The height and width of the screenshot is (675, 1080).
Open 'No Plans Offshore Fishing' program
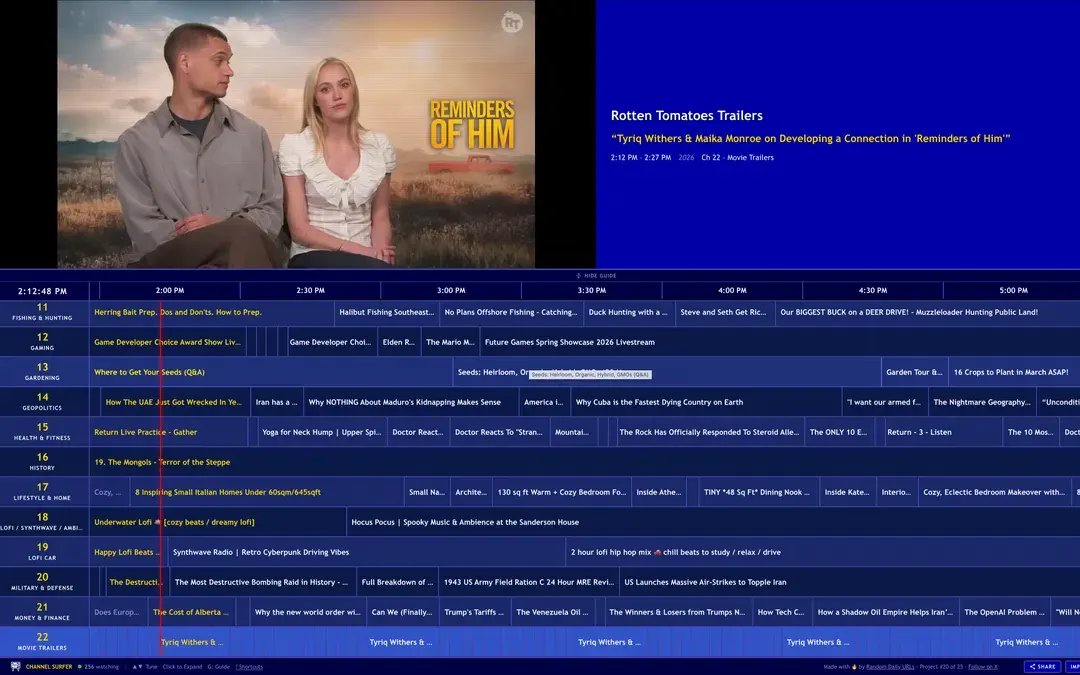pyautogui.click(x=511, y=312)
